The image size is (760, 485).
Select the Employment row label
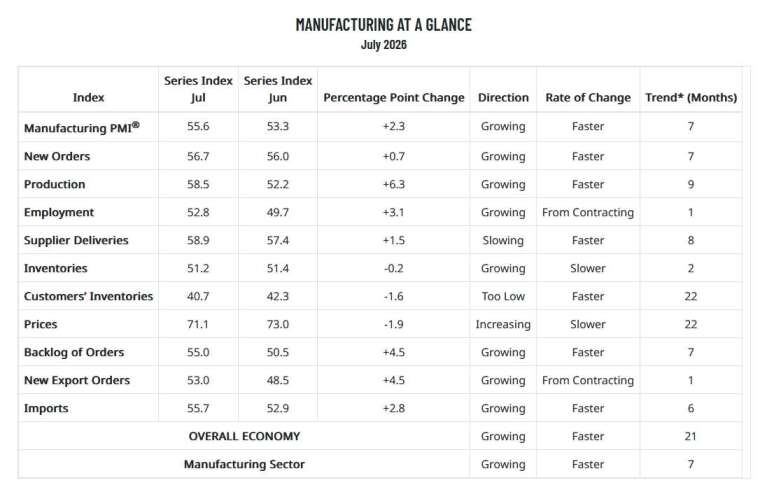(x=59, y=212)
